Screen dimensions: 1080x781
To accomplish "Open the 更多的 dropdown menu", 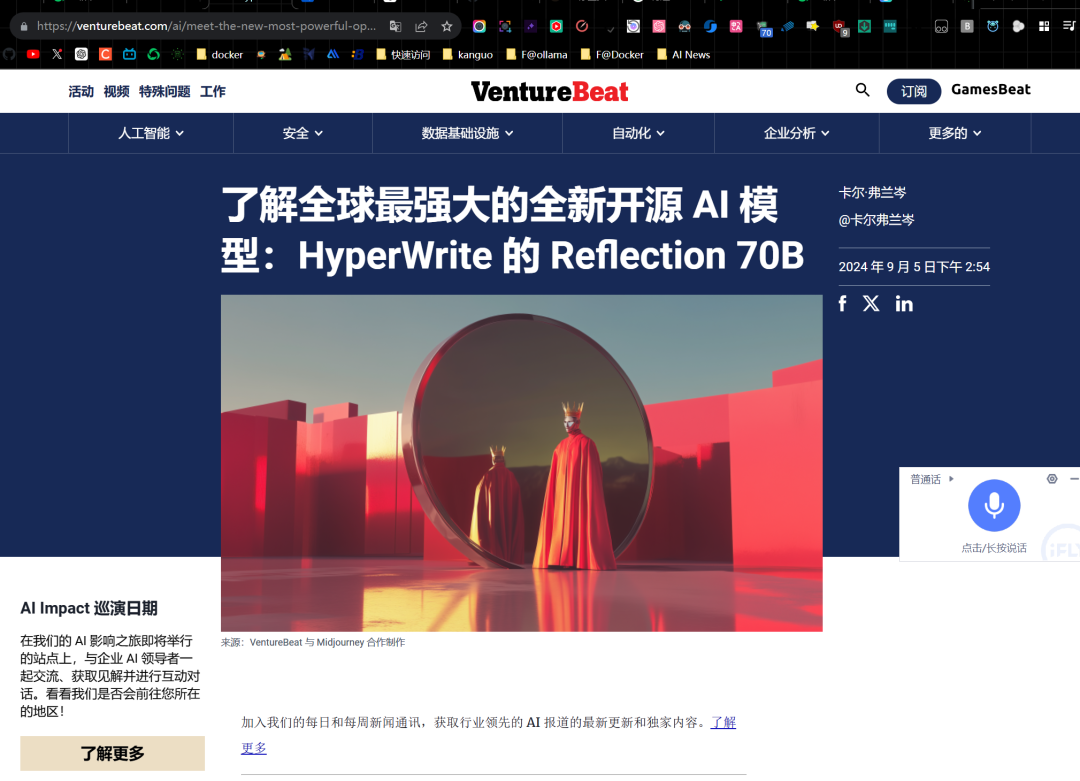I will pyautogui.click(x=954, y=132).
